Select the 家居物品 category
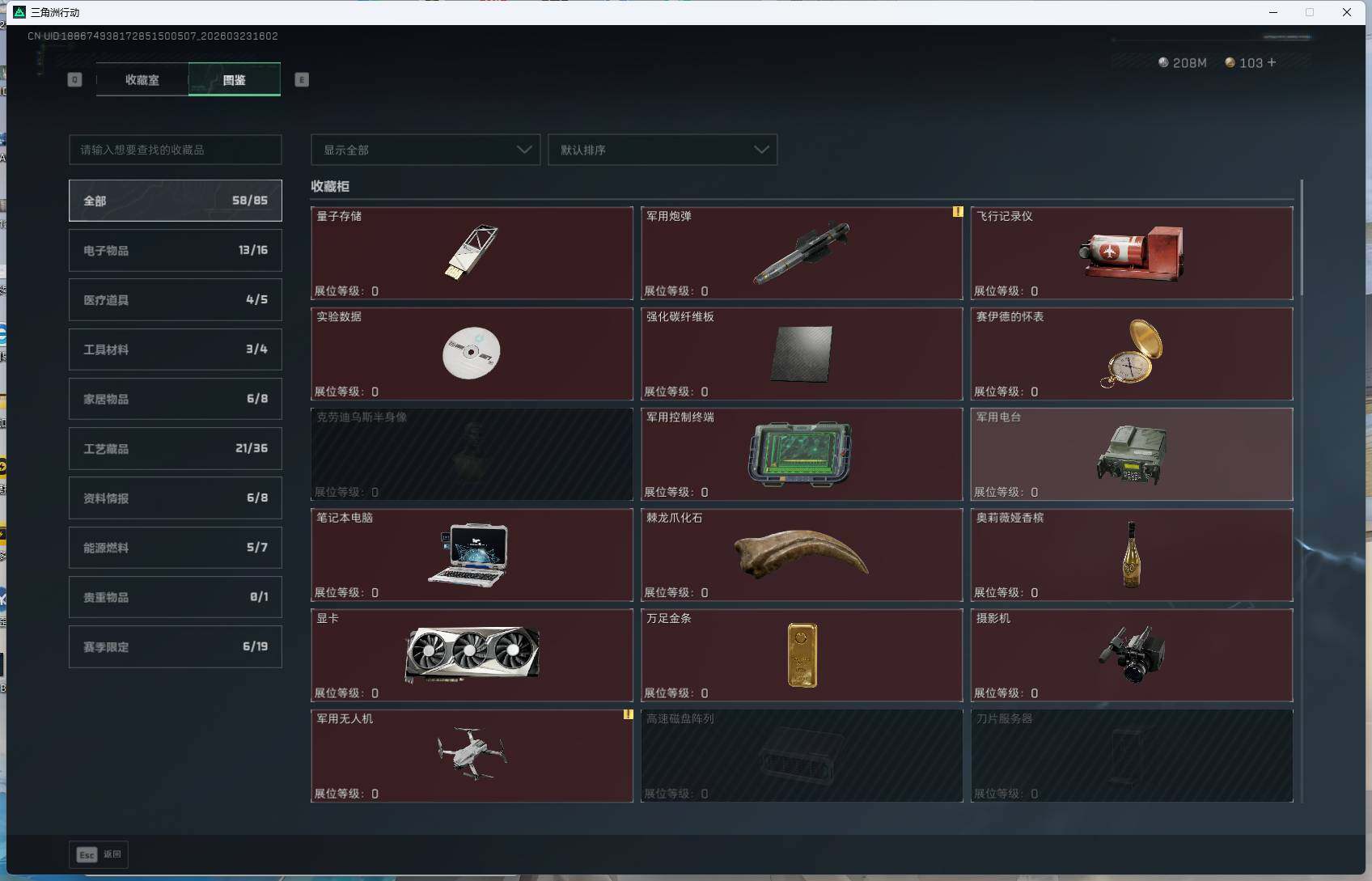This screenshot has width=1372, height=881. (x=176, y=399)
